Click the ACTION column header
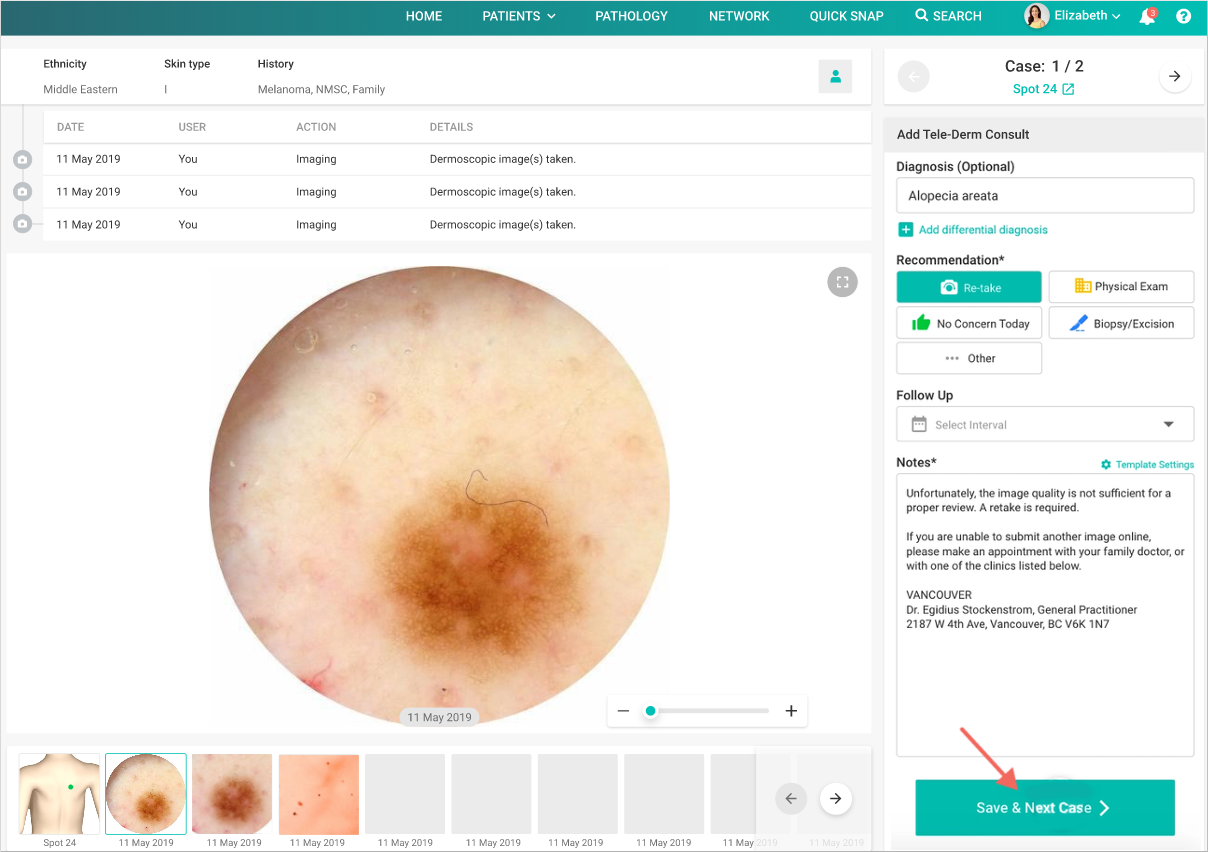Screen dimensions: 1208x852 click(x=316, y=127)
